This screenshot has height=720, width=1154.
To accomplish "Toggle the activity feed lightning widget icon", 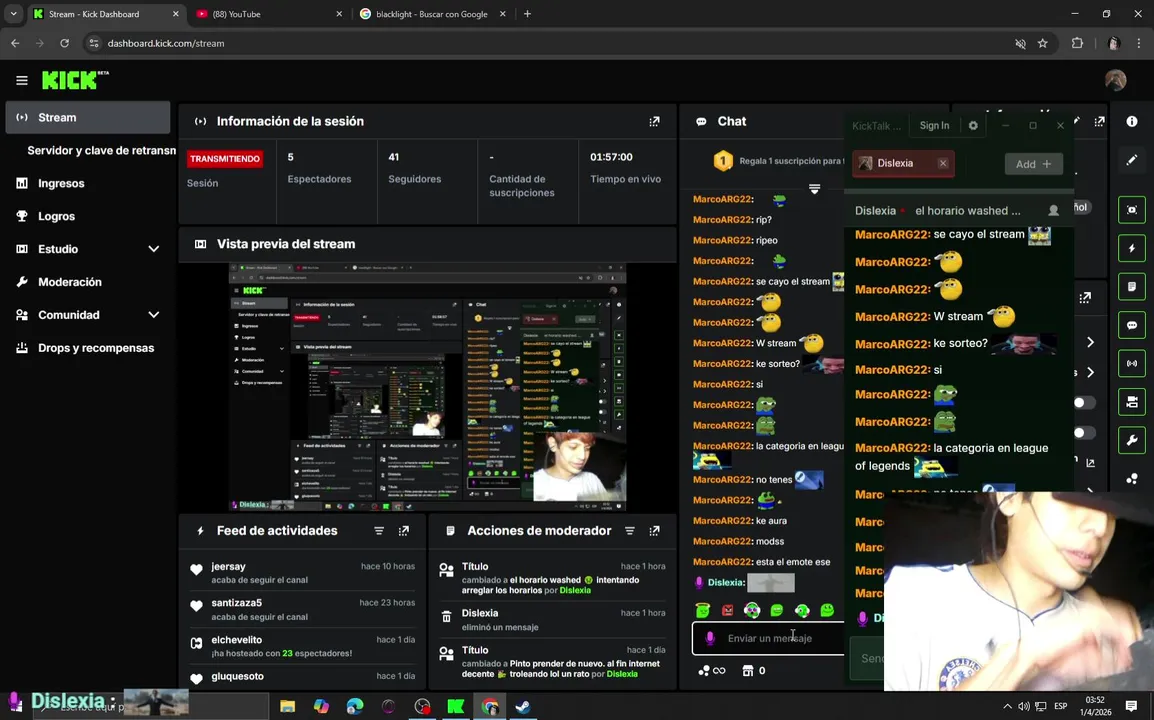I will 1131,248.
